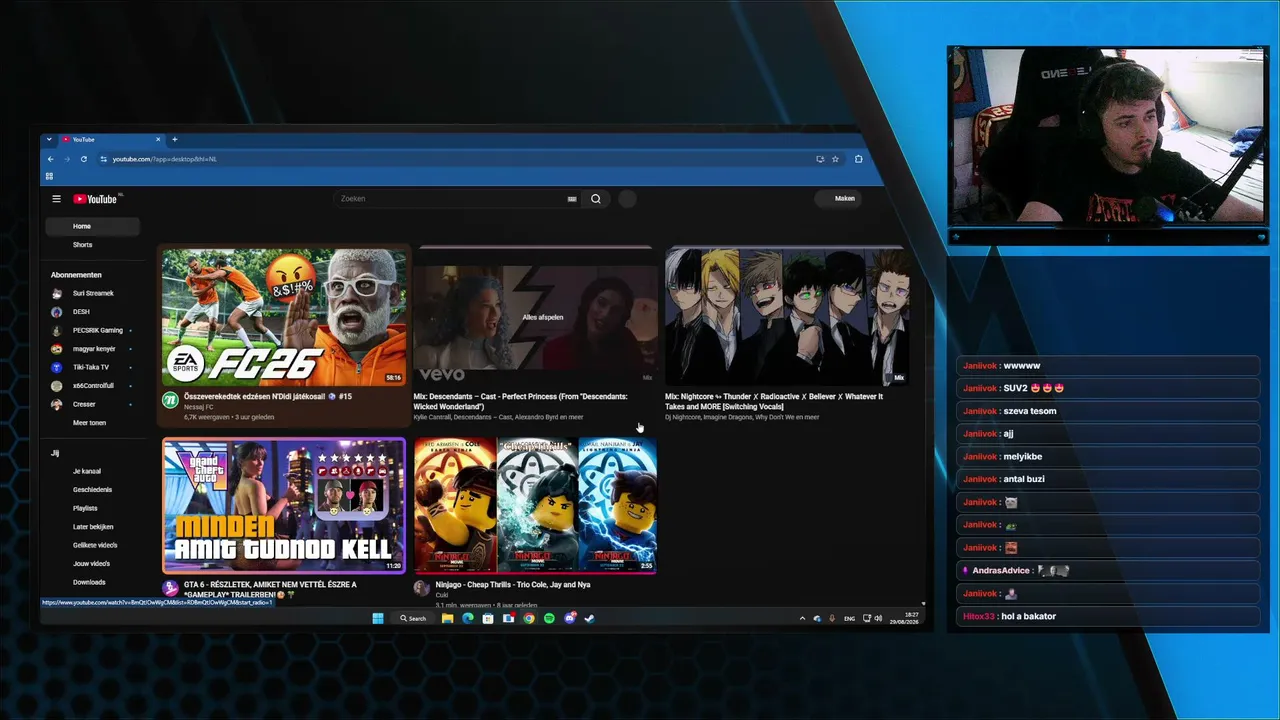The image size is (1280, 720).
Task: Bookmark this page with the star icon
Action: (835, 159)
